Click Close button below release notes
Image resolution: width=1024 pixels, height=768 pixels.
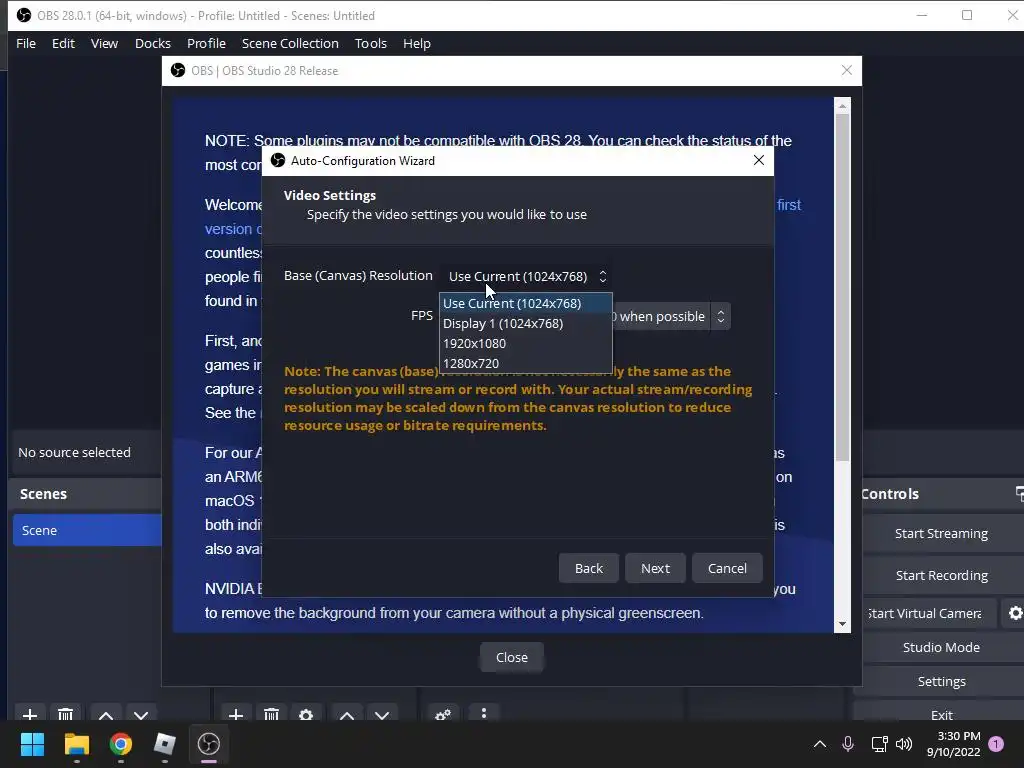tap(511, 657)
